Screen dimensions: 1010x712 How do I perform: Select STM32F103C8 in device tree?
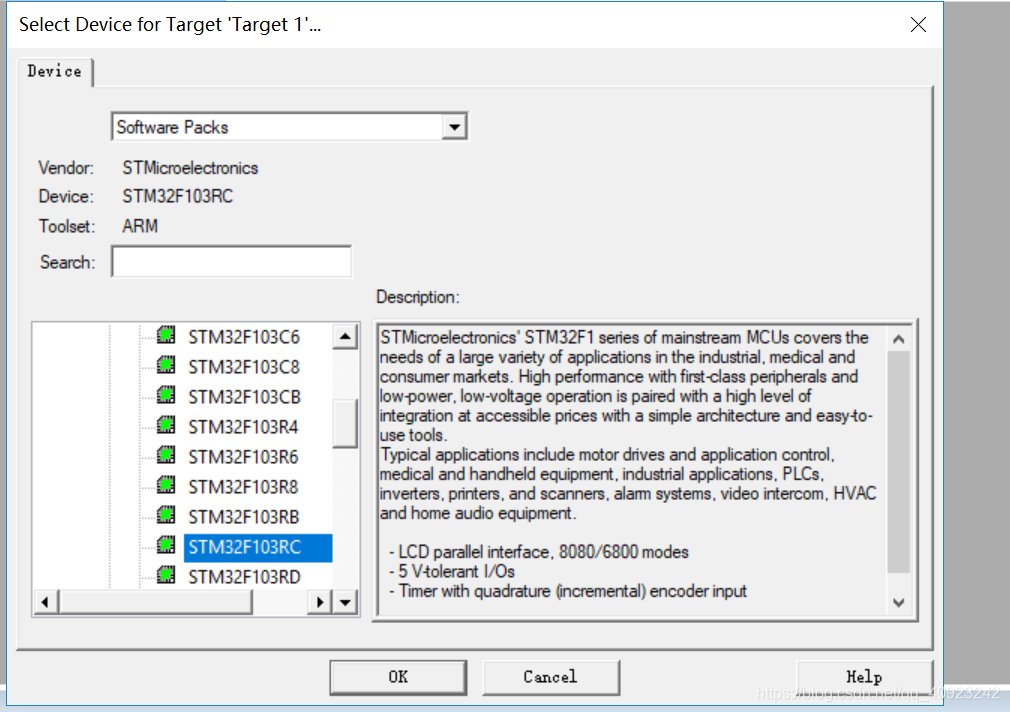pyautogui.click(x=244, y=367)
